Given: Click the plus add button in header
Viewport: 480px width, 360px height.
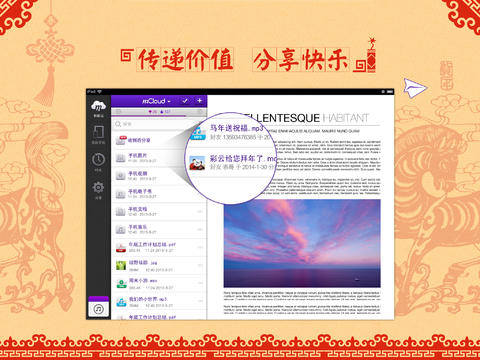Looking at the screenshot, I should point(199,100).
